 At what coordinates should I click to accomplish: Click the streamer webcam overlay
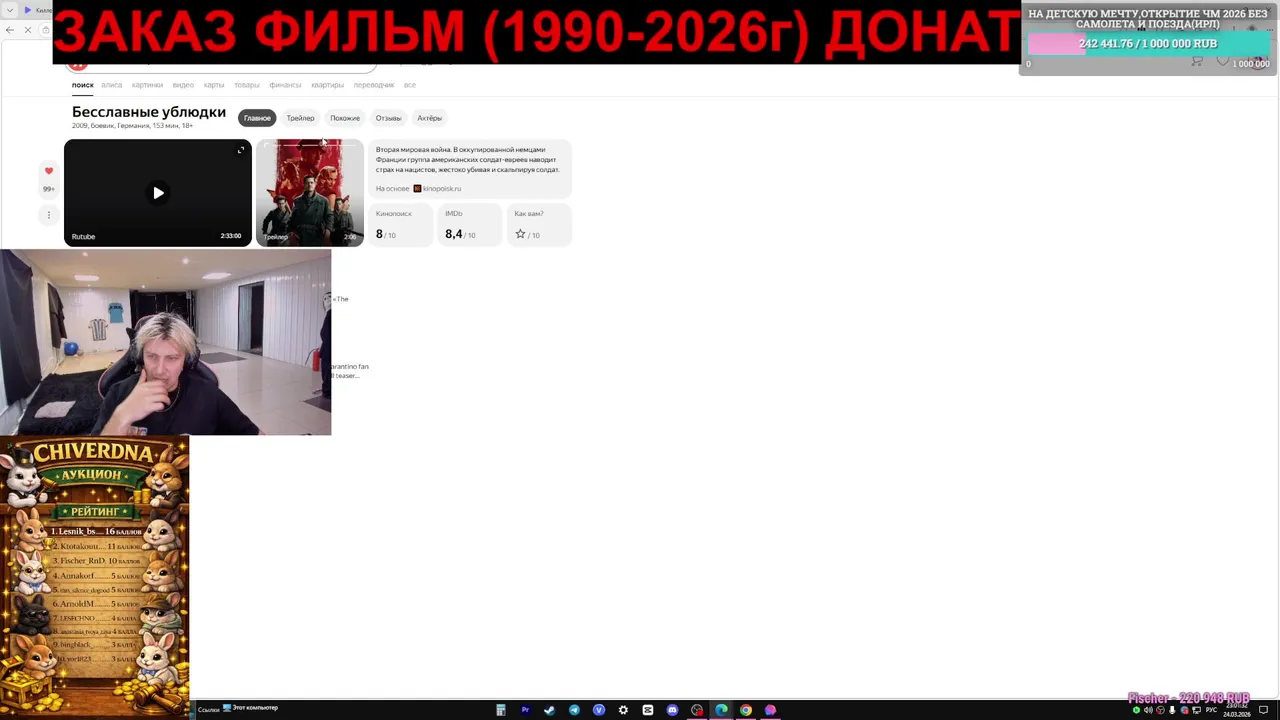(165, 342)
